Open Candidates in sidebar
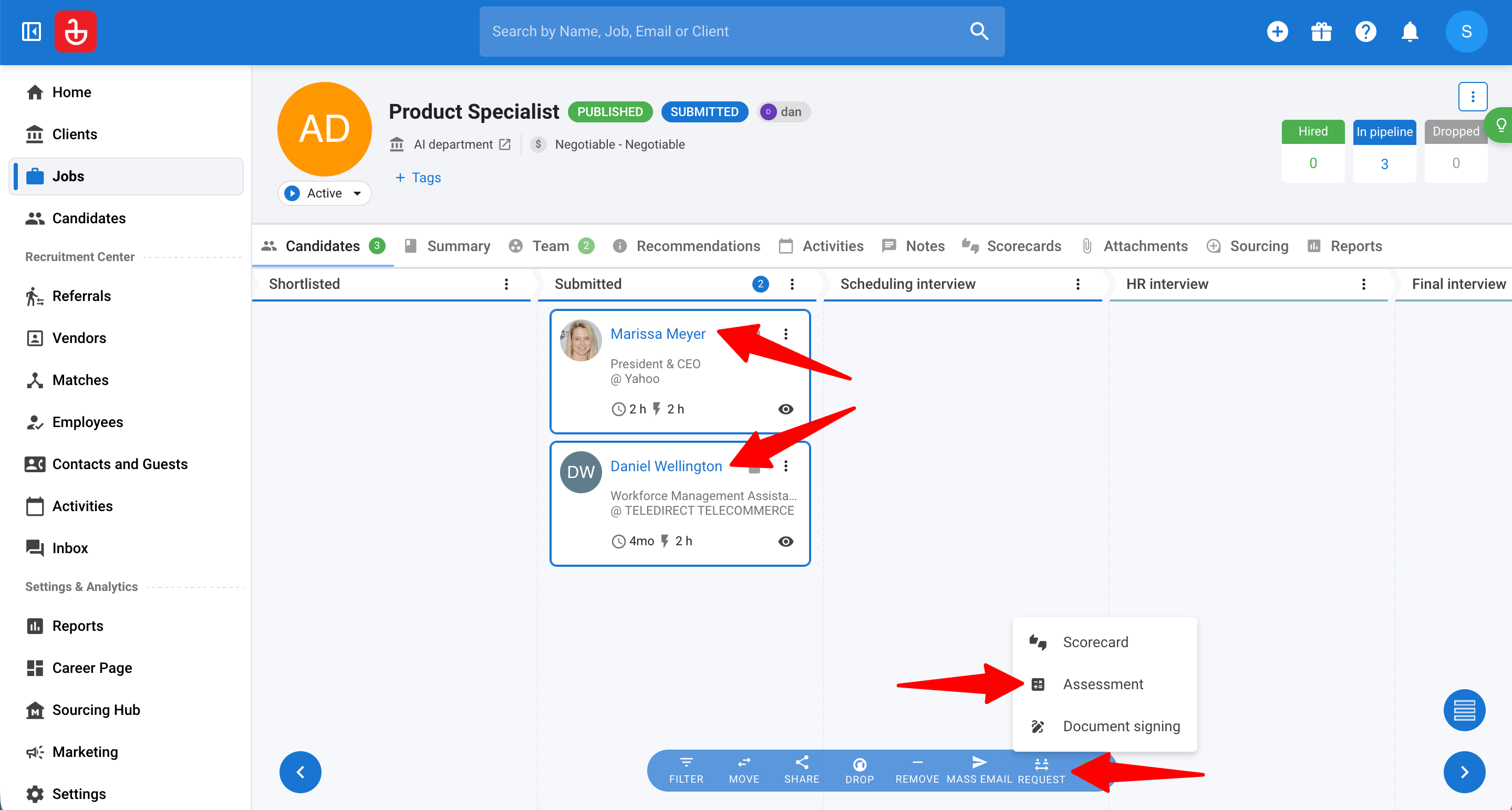This screenshot has width=1512, height=810. click(x=126, y=219)
